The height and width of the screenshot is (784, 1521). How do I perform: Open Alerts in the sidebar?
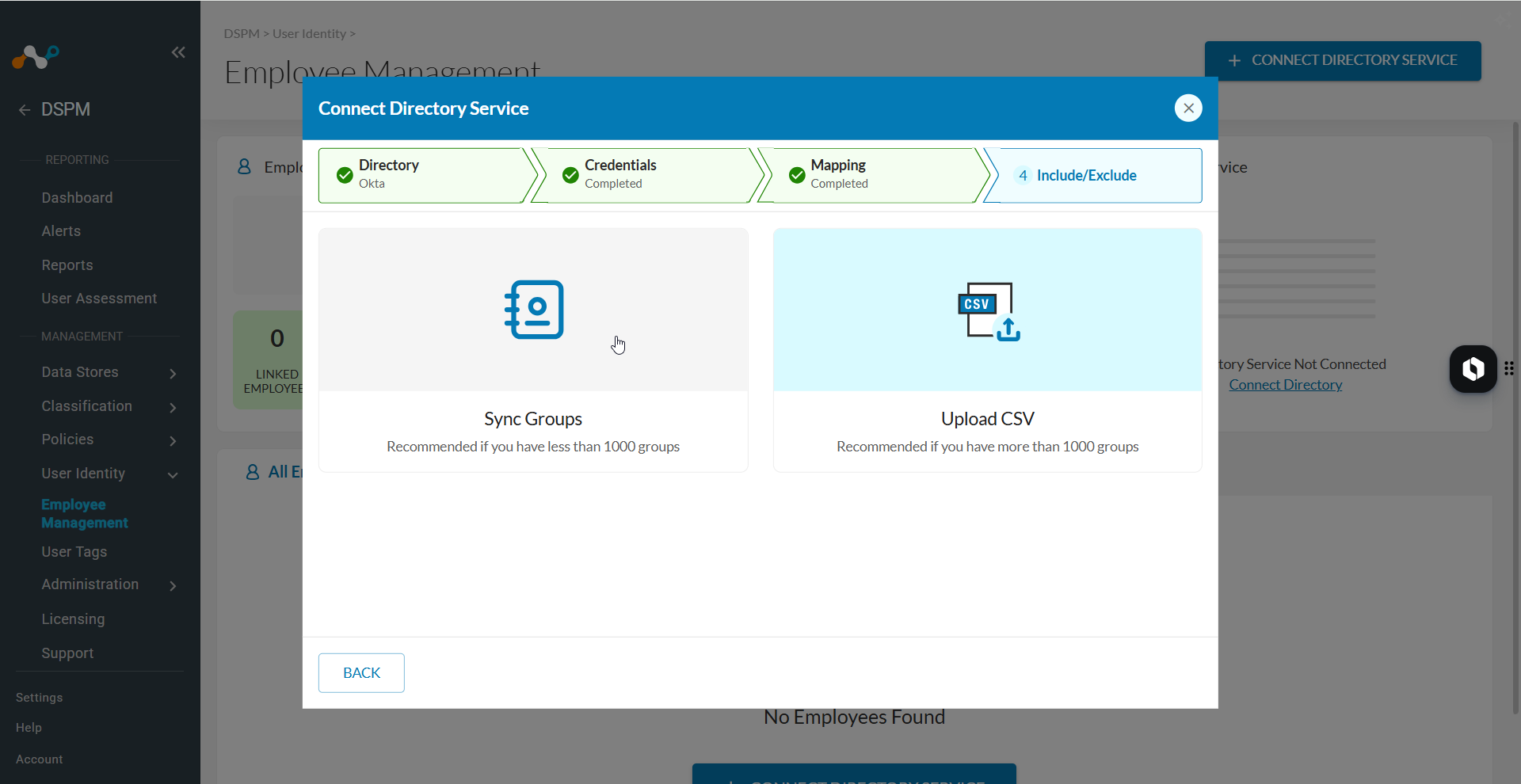[x=61, y=231]
